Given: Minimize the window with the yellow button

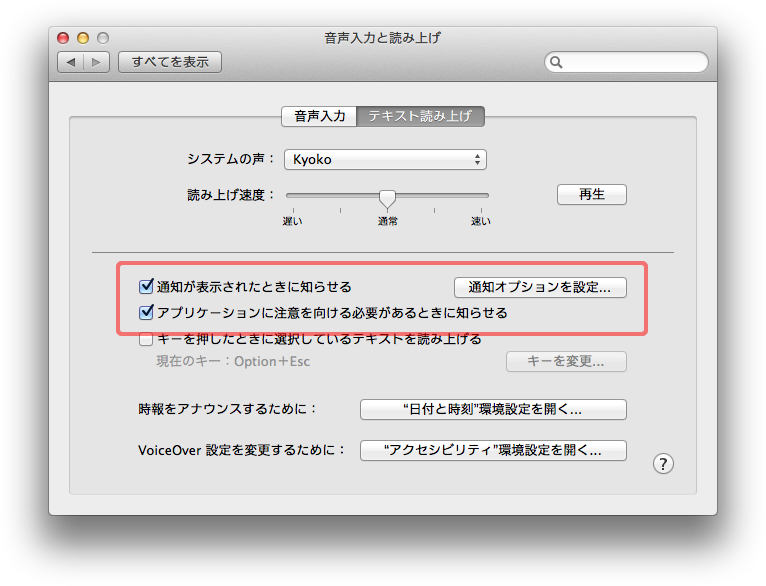Looking at the screenshot, I should tap(83, 38).
